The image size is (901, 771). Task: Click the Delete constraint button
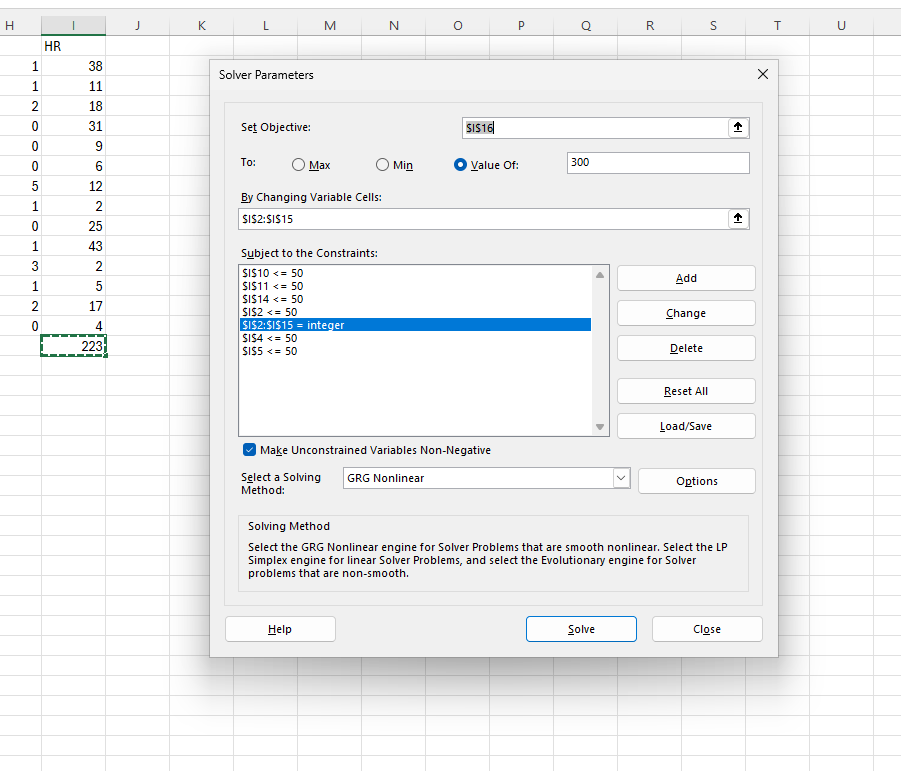pos(686,348)
